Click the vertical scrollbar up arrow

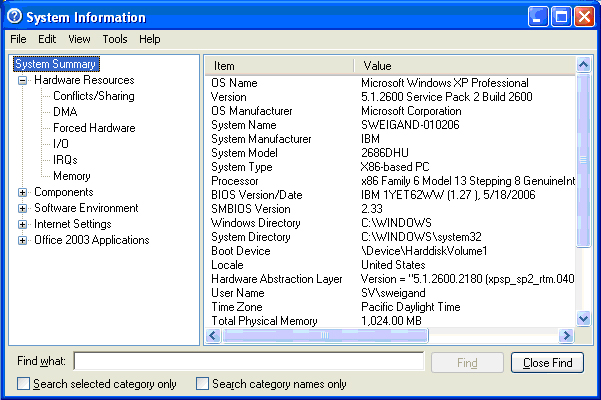pyautogui.click(x=583, y=64)
